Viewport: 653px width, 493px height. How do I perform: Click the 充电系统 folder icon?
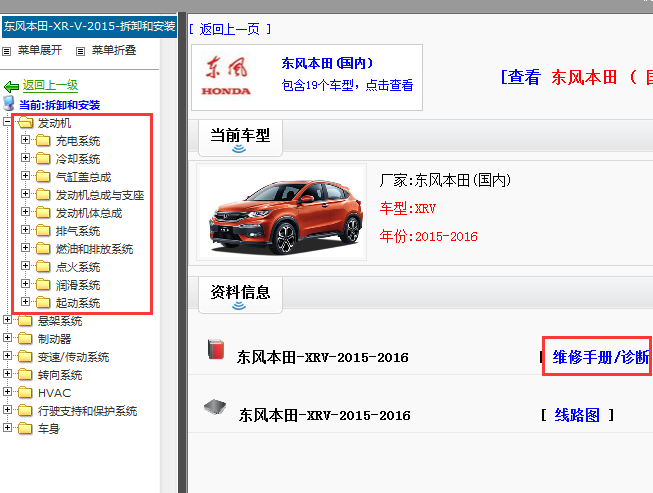pos(43,140)
